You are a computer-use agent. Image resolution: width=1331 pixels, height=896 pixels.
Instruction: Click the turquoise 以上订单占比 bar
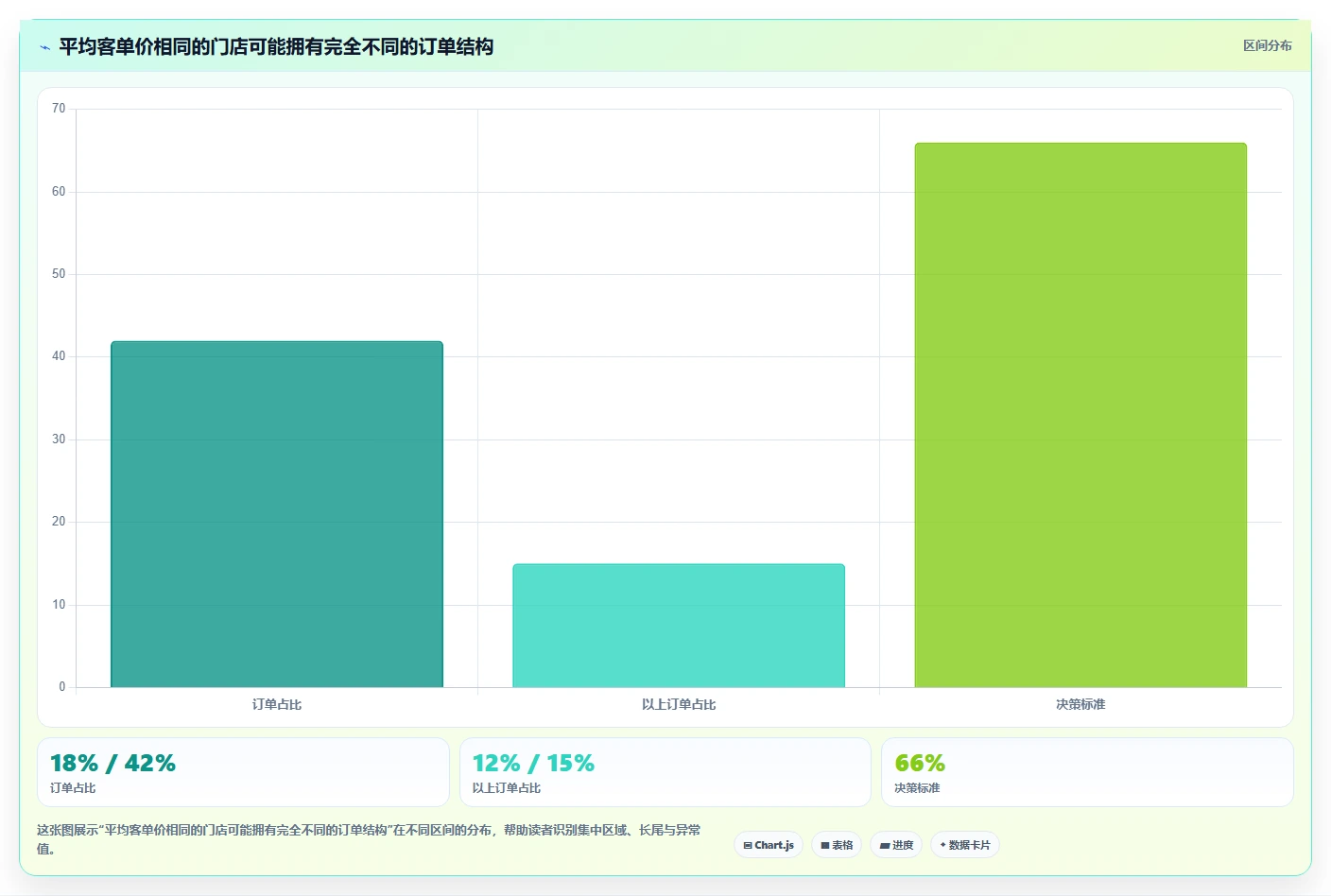[x=679, y=626]
